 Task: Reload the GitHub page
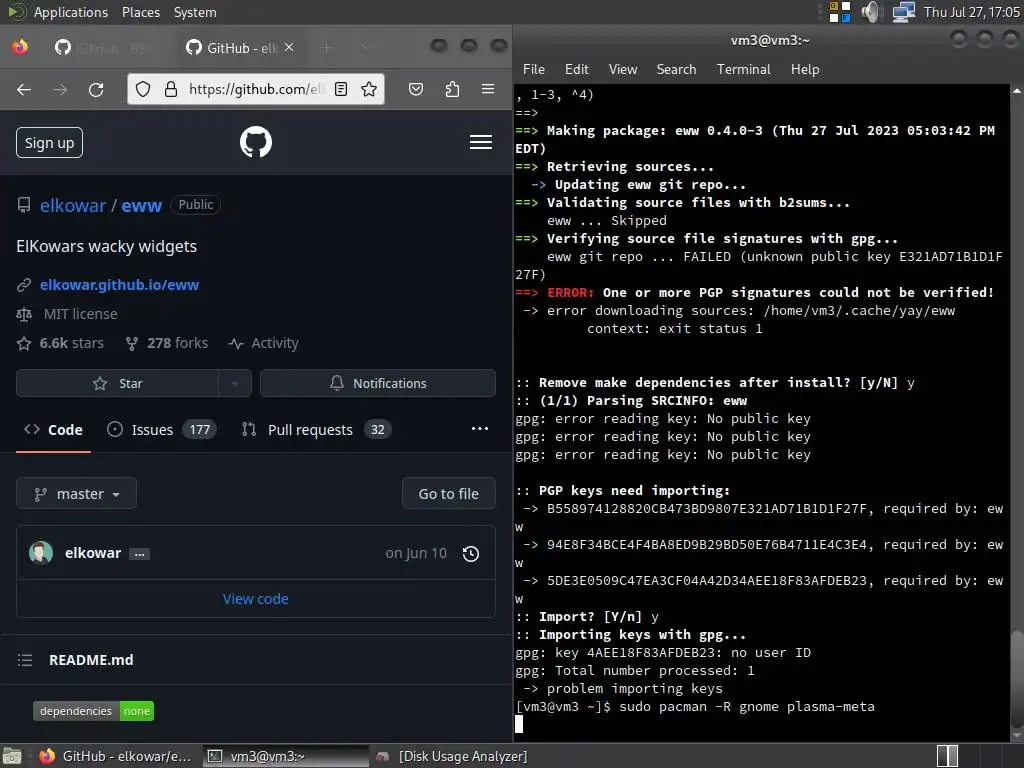pyautogui.click(x=96, y=89)
